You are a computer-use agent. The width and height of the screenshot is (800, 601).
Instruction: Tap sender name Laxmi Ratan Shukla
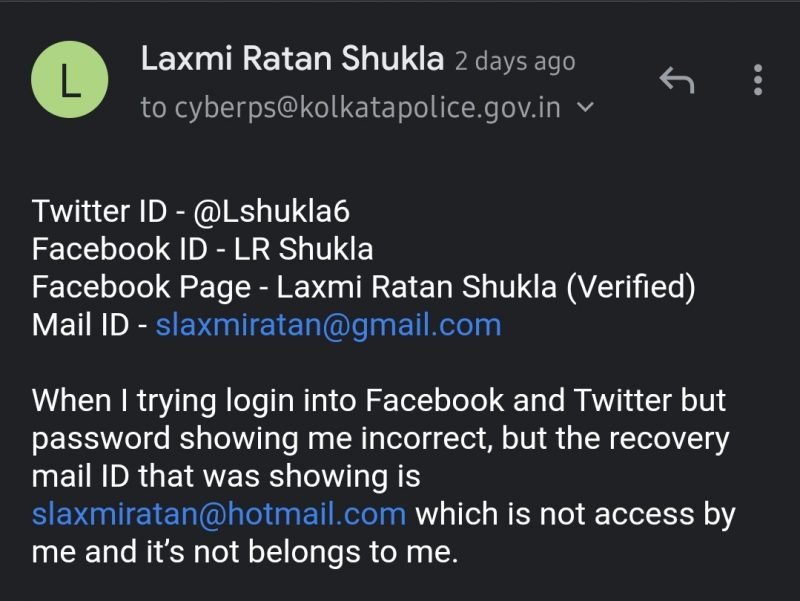click(x=292, y=59)
